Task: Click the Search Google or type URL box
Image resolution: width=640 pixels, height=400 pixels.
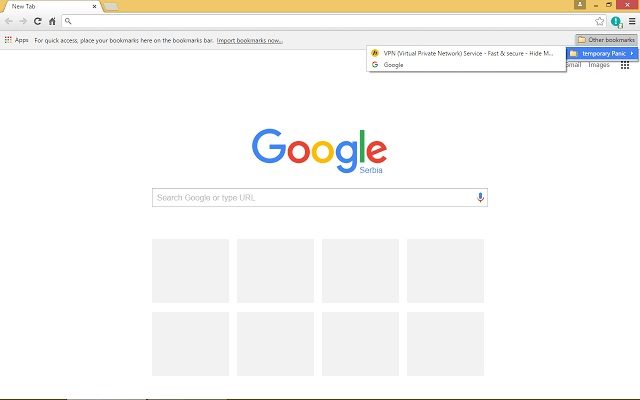Action: point(312,197)
